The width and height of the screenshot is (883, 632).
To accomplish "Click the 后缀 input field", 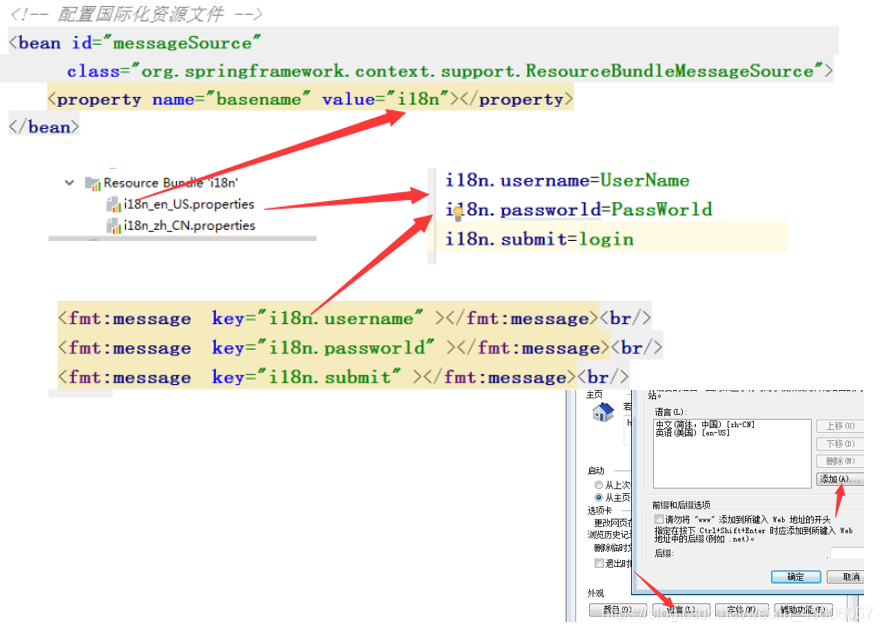I will [x=846, y=553].
